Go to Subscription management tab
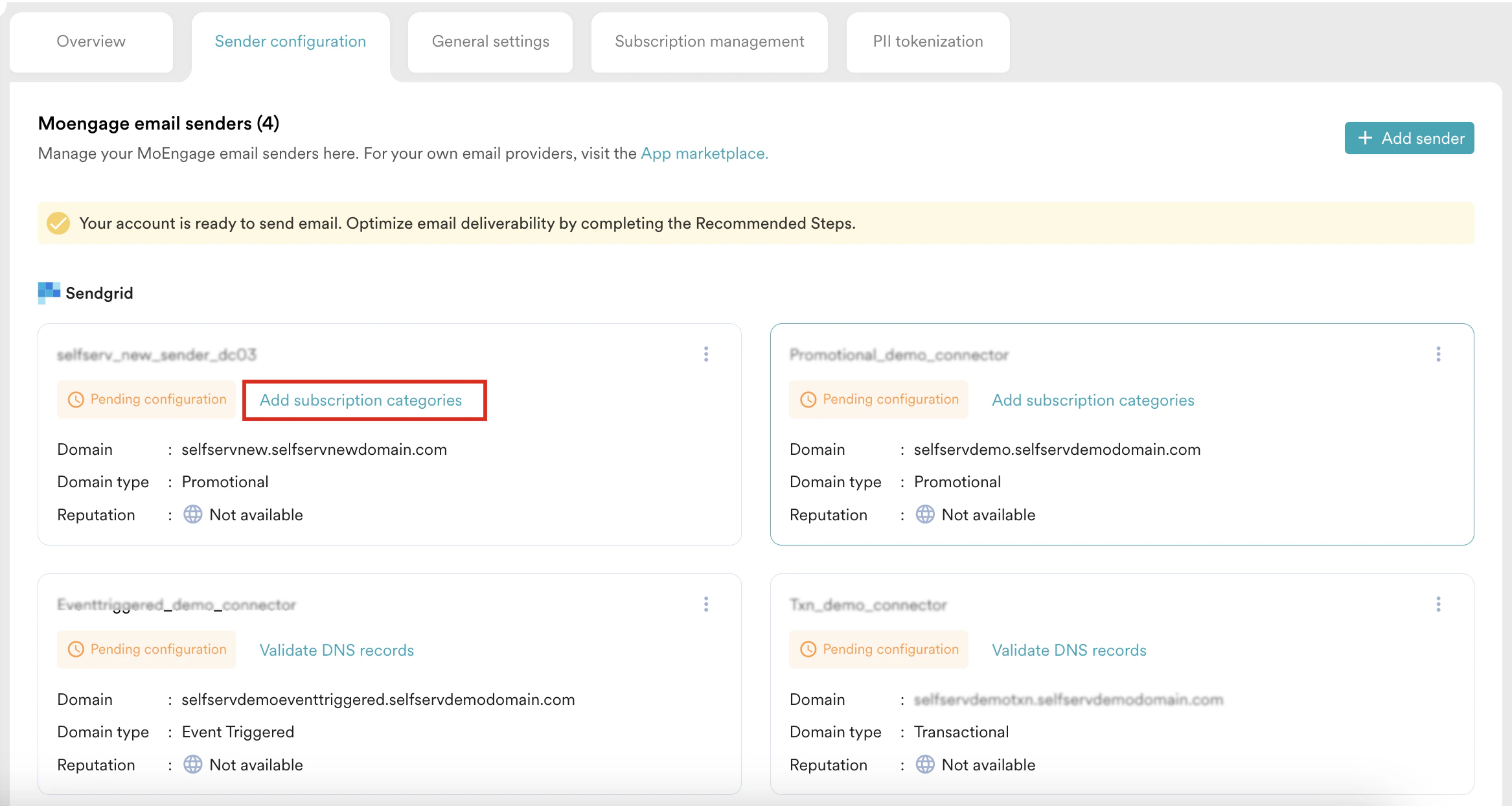 [x=709, y=41]
